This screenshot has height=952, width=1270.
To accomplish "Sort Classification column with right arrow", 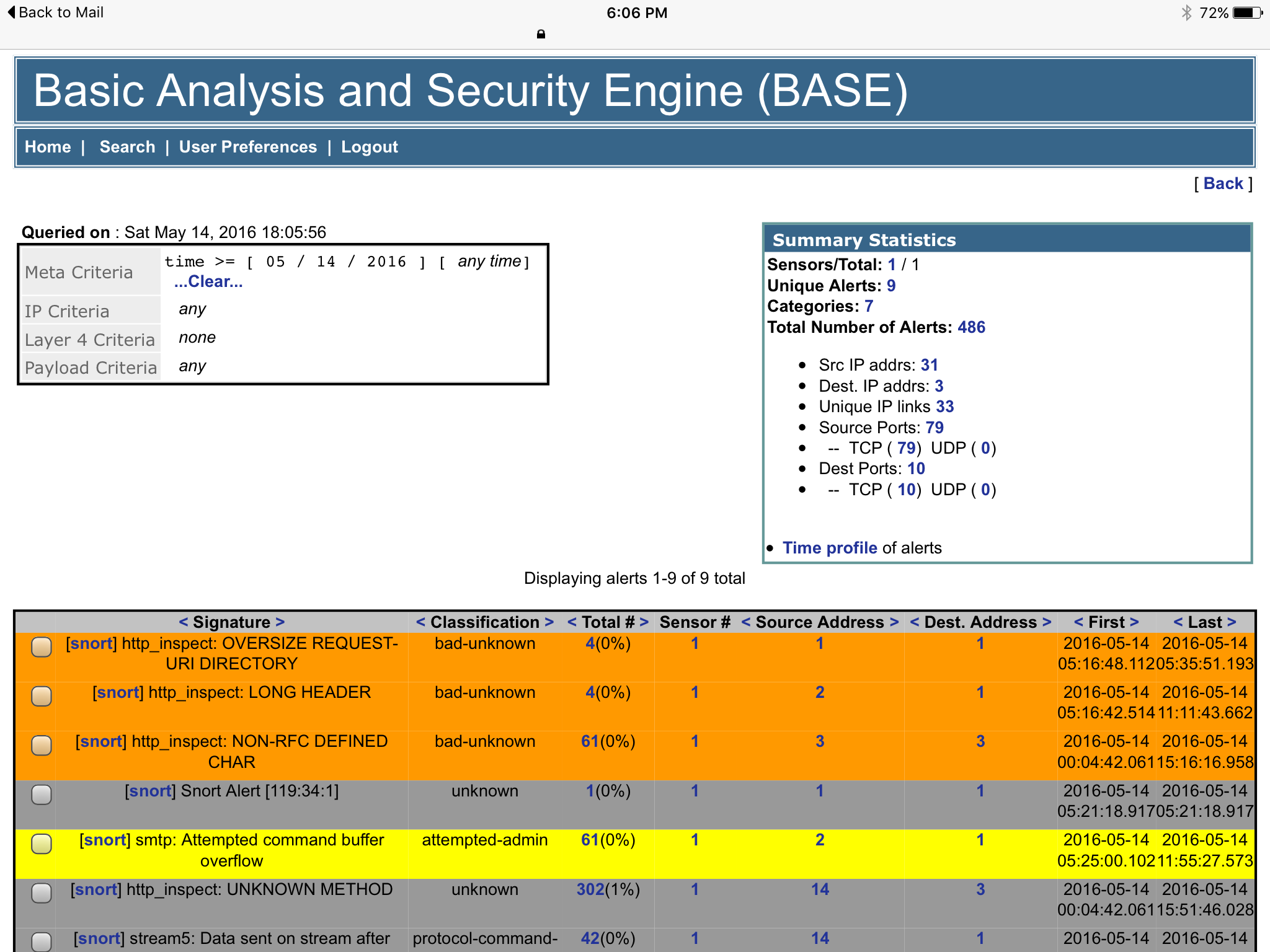I will (549, 622).
